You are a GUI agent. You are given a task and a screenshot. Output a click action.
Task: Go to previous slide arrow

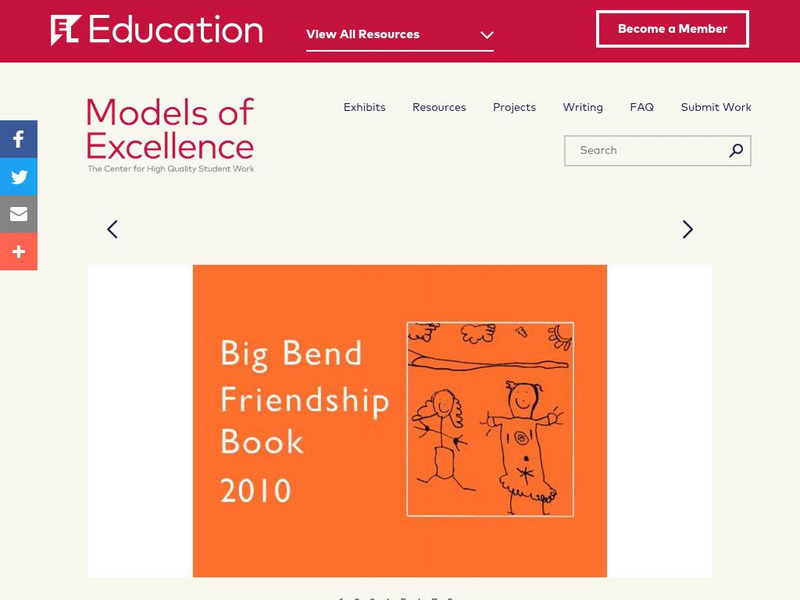pos(112,229)
